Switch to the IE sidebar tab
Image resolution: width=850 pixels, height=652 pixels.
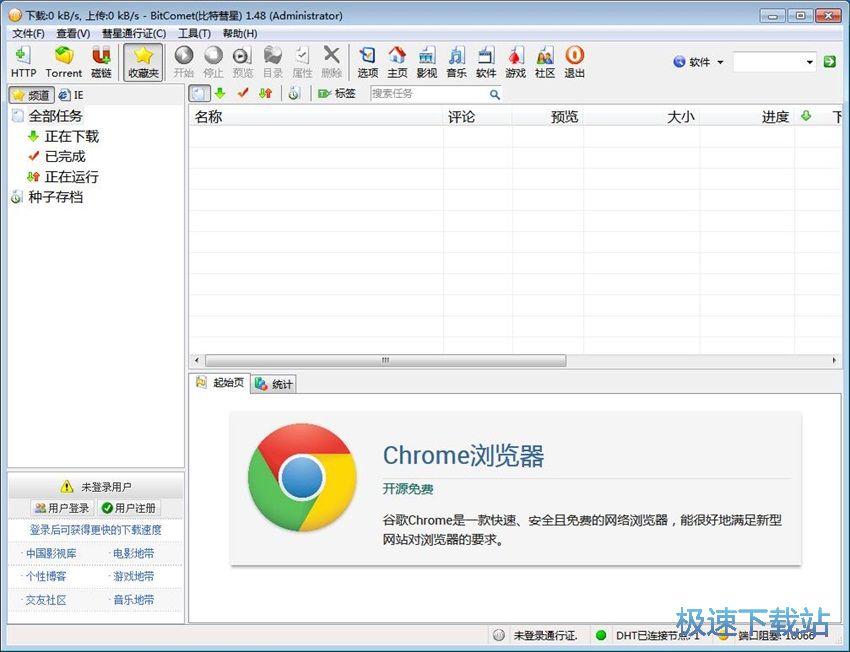pyautogui.click(x=71, y=95)
